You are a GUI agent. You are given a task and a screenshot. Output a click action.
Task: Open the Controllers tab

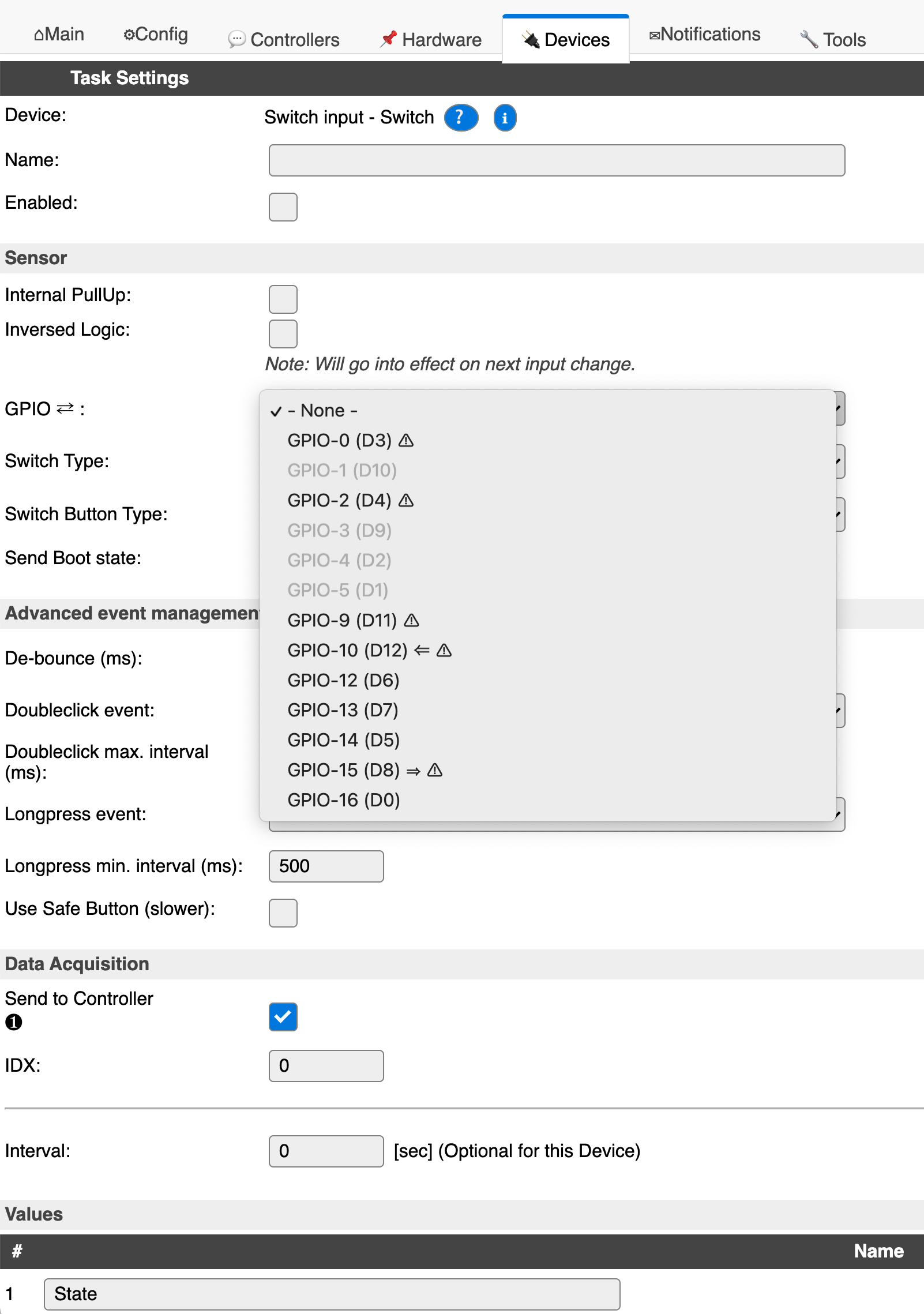pos(284,39)
